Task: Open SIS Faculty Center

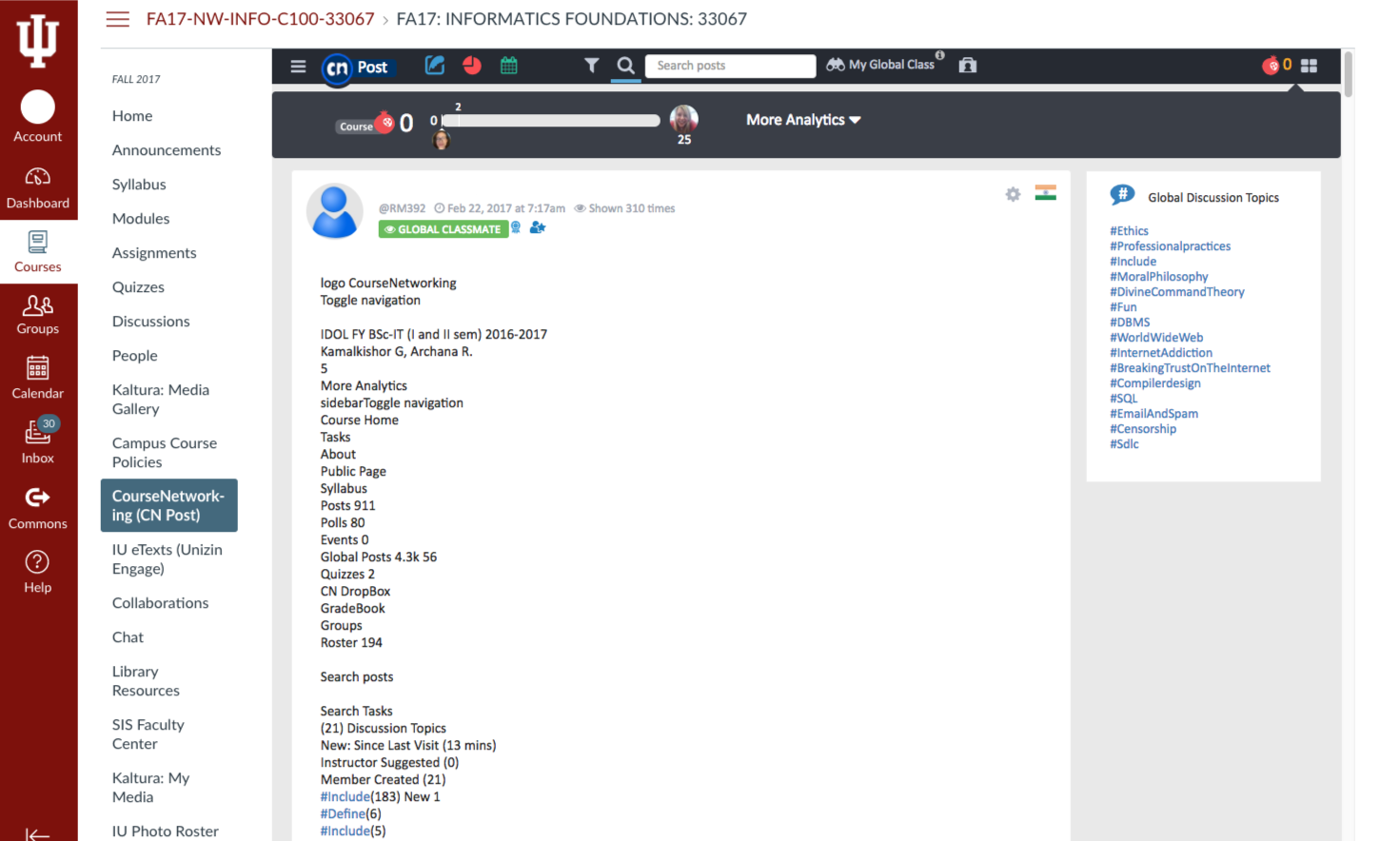Action: pos(148,734)
